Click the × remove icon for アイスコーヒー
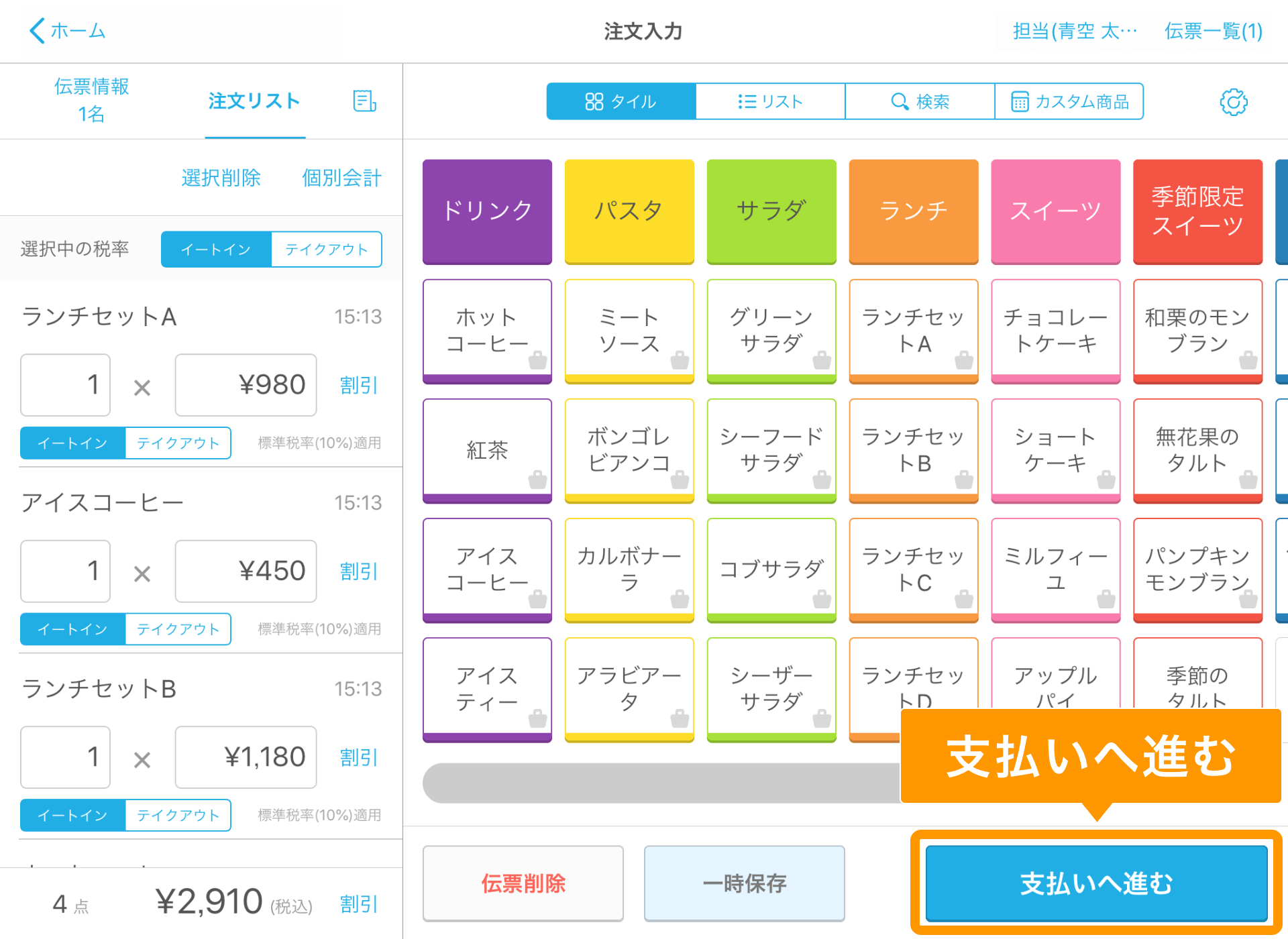This screenshot has height=939, width=1288. pos(142,573)
